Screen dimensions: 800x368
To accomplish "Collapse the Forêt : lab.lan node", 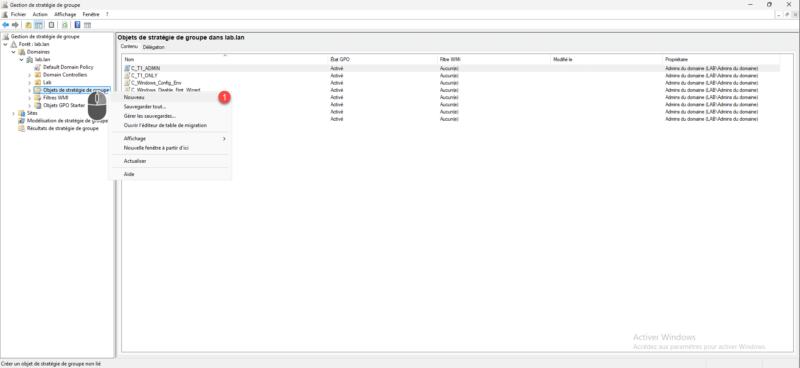I will [6, 44].
